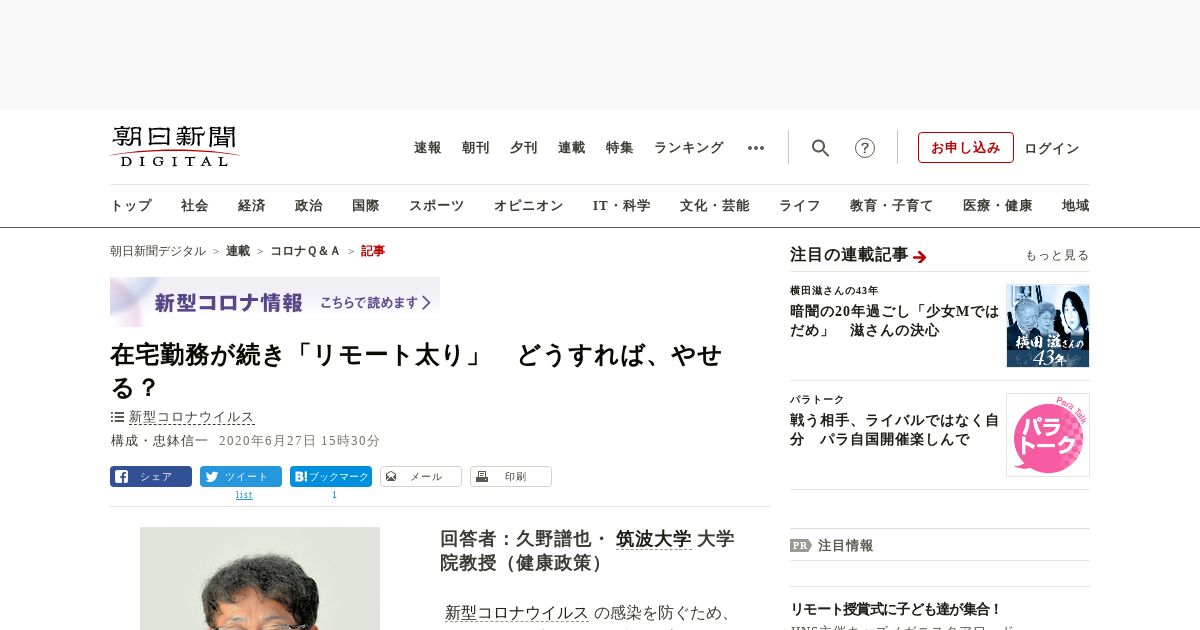Image resolution: width=1200 pixels, height=630 pixels.
Task: Click the 新型コロナ情報 banner
Action: [x=275, y=302]
